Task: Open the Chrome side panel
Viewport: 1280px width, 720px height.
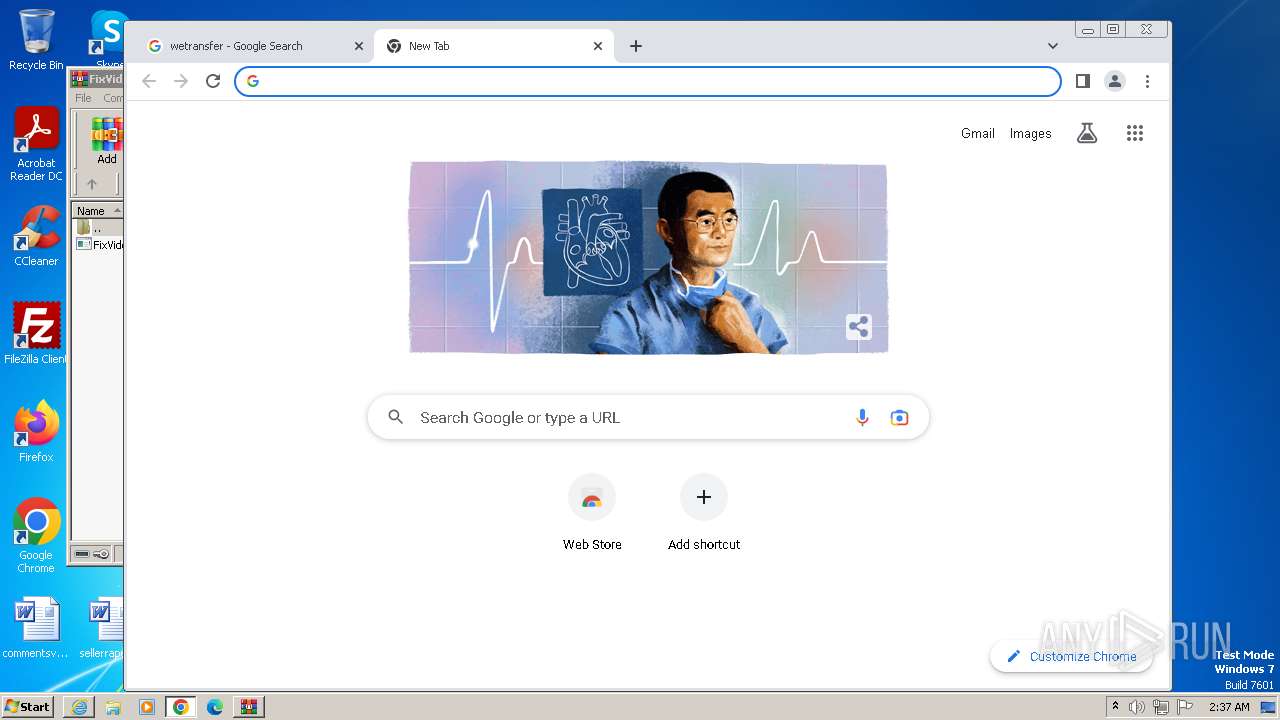Action: click(1082, 81)
